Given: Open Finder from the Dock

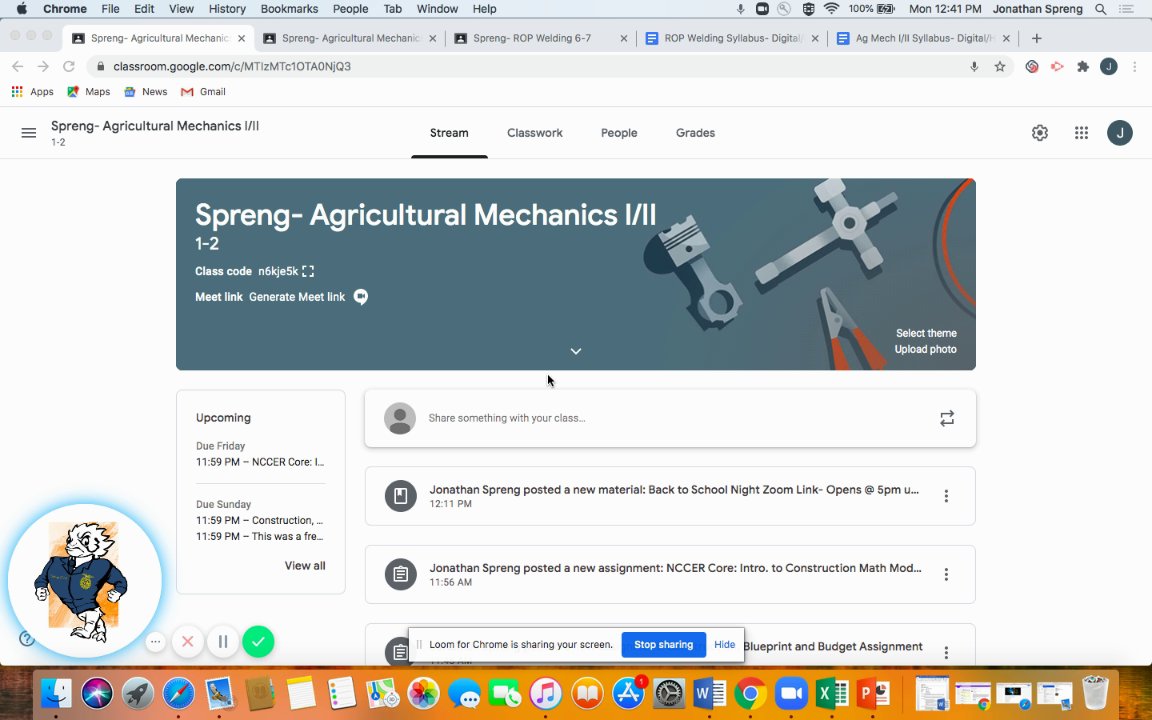Looking at the screenshot, I should tap(56, 694).
